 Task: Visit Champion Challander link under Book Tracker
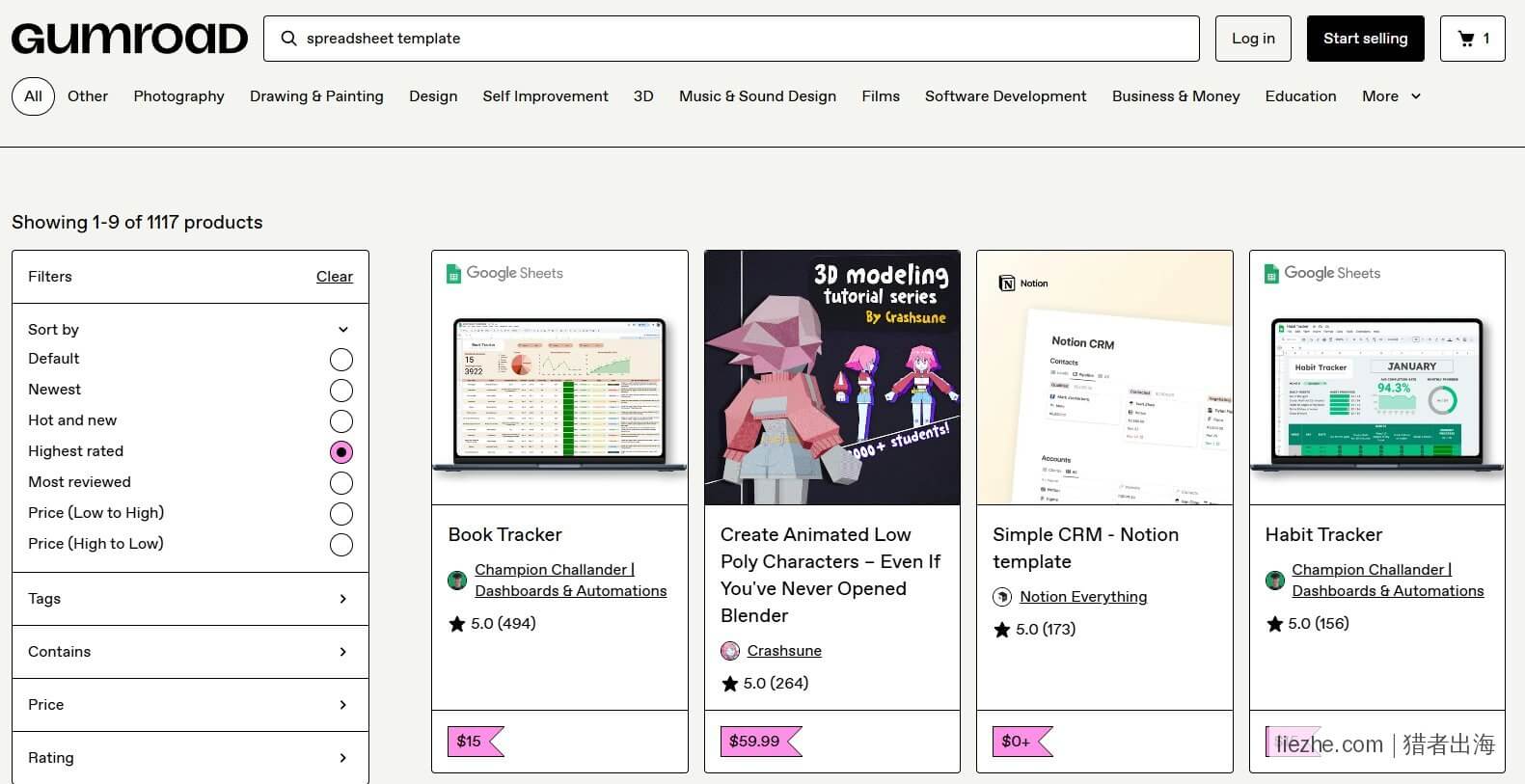(570, 581)
